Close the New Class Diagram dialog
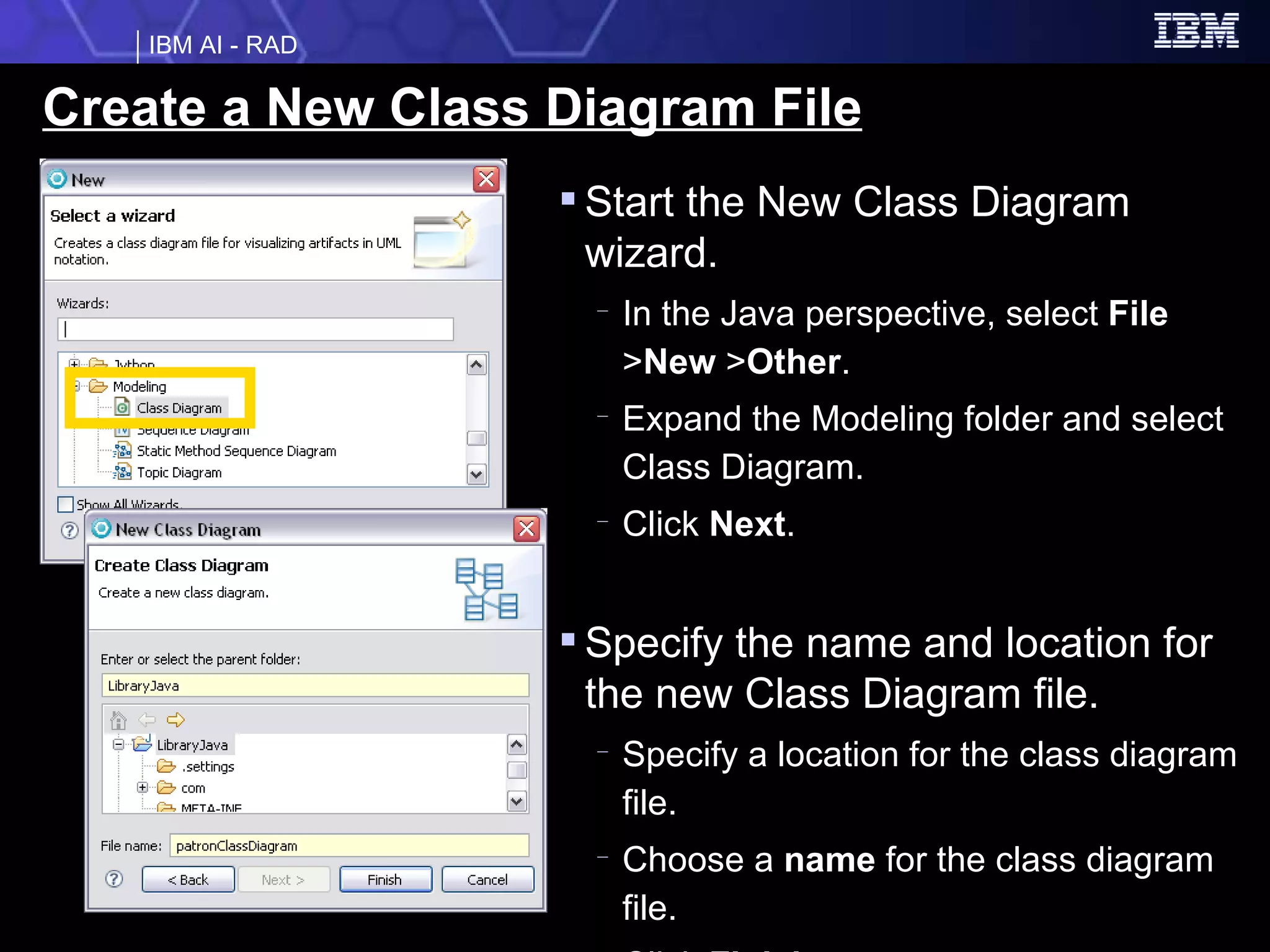Image resolution: width=1270 pixels, height=952 pixels. coord(526,529)
